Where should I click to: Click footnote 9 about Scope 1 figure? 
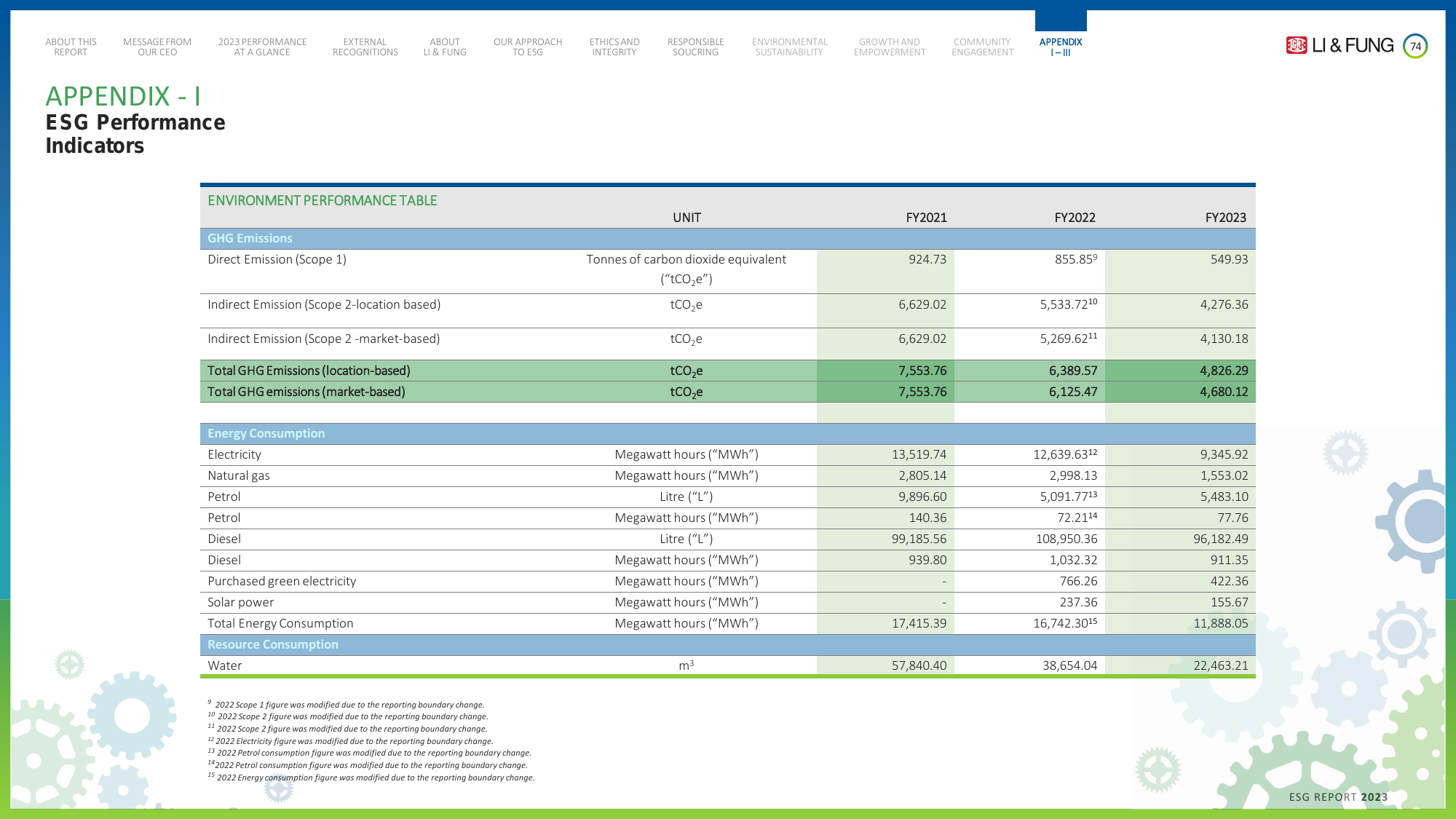(x=346, y=704)
